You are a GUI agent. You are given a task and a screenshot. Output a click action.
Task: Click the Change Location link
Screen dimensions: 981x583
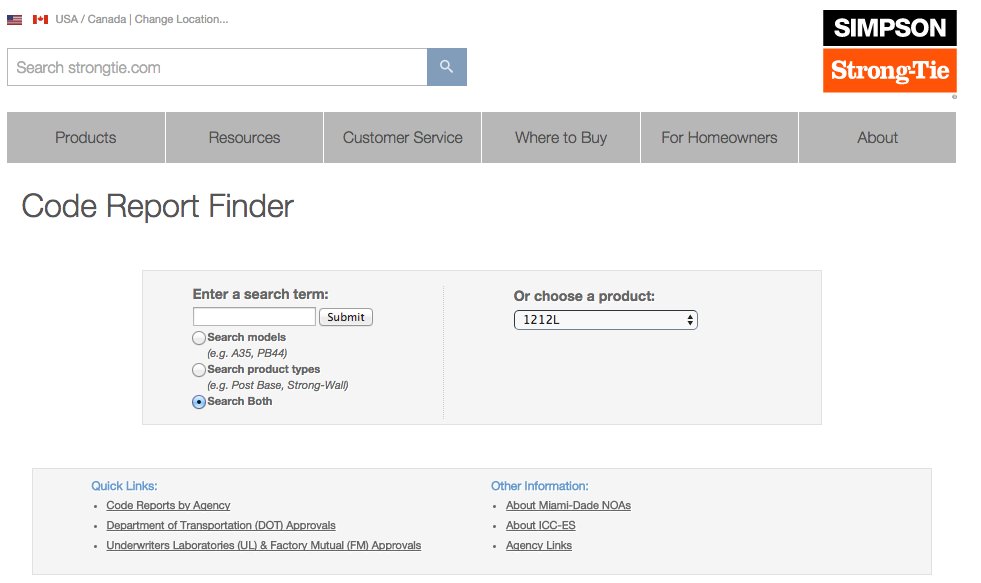181,19
